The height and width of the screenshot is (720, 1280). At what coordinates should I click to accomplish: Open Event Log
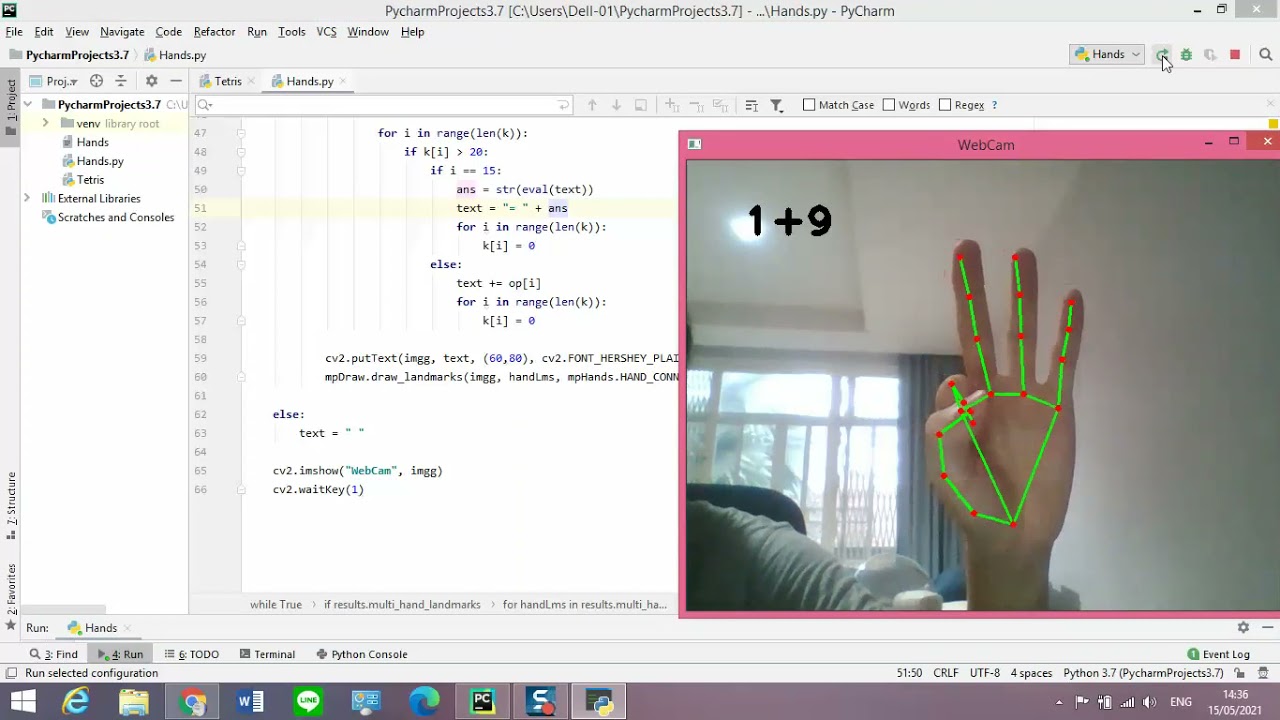click(1218, 654)
